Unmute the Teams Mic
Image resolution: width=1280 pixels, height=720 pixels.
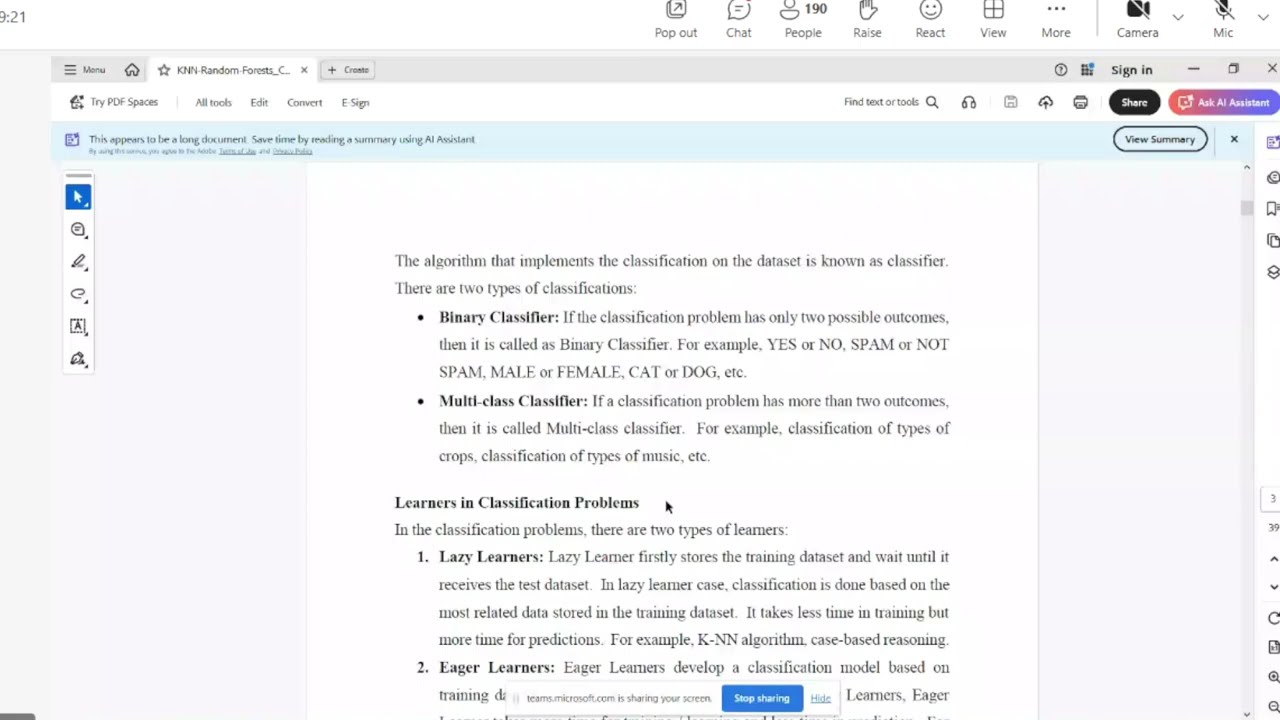tap(1223, 21)
